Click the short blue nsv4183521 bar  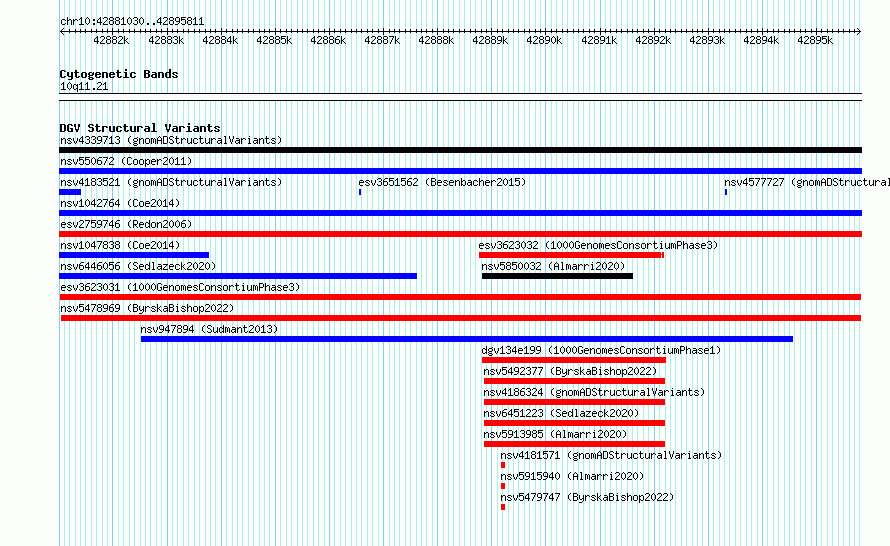tap(70, 192)
